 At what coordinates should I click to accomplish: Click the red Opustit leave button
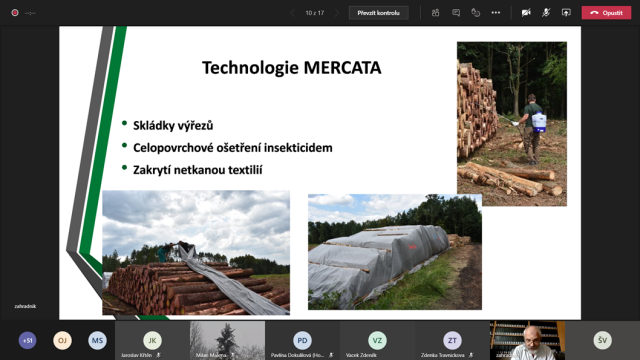pos(606,13)
